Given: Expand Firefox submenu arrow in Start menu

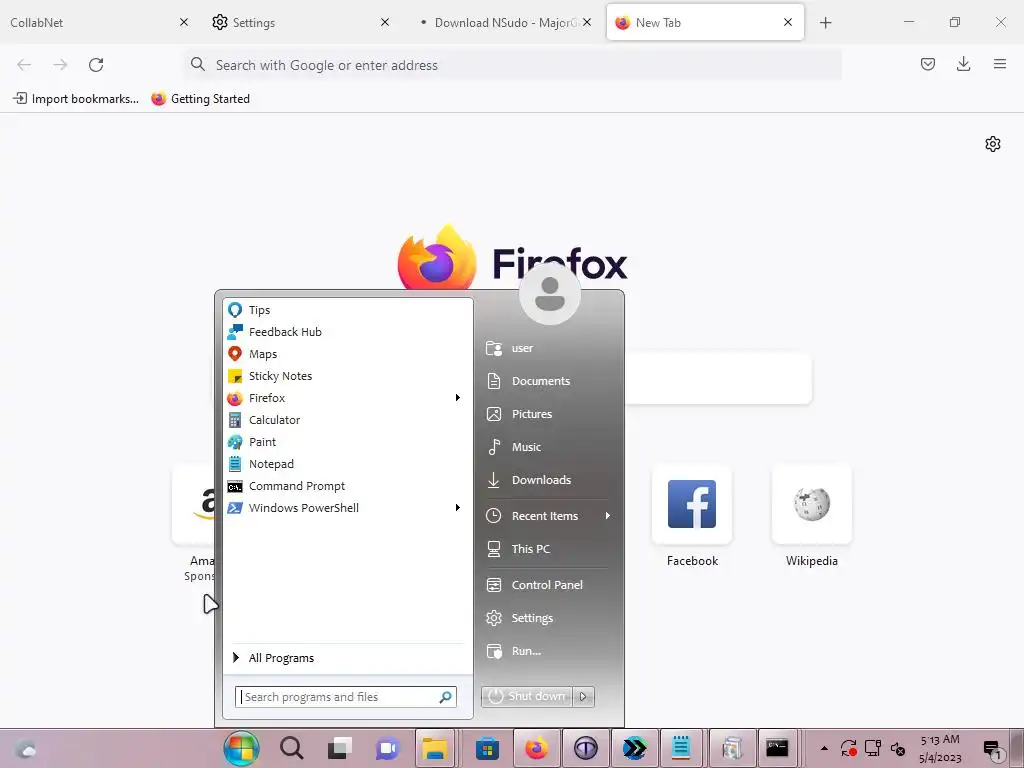Looking at the screenshot, I should (x=458, y=398).
